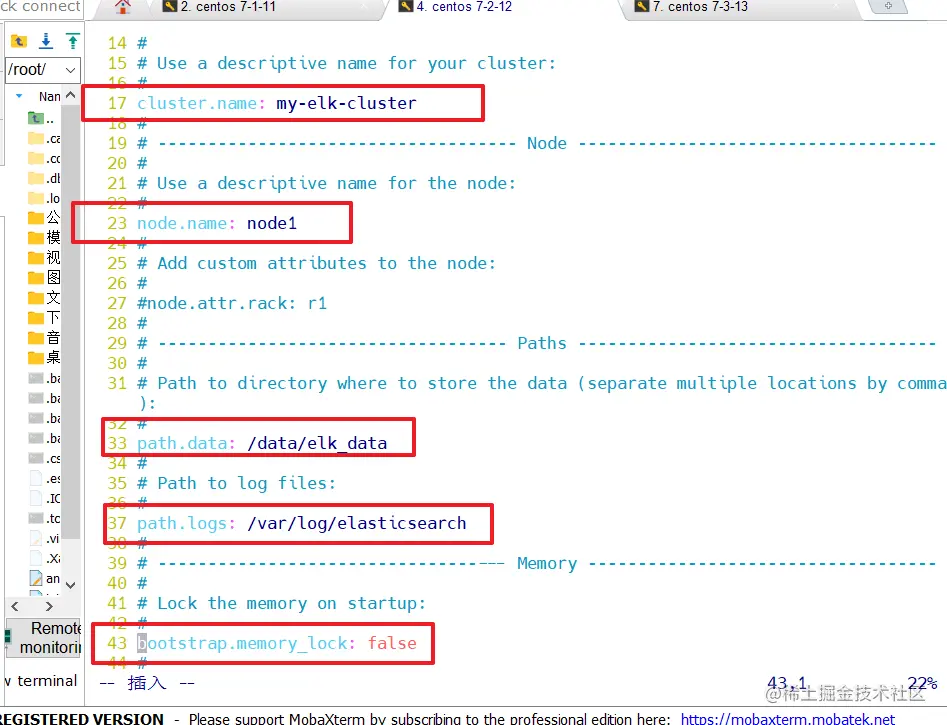Click the blue download-file arrow icon
The width and height of the screenshot is (947, 725).
pos(46,41)
